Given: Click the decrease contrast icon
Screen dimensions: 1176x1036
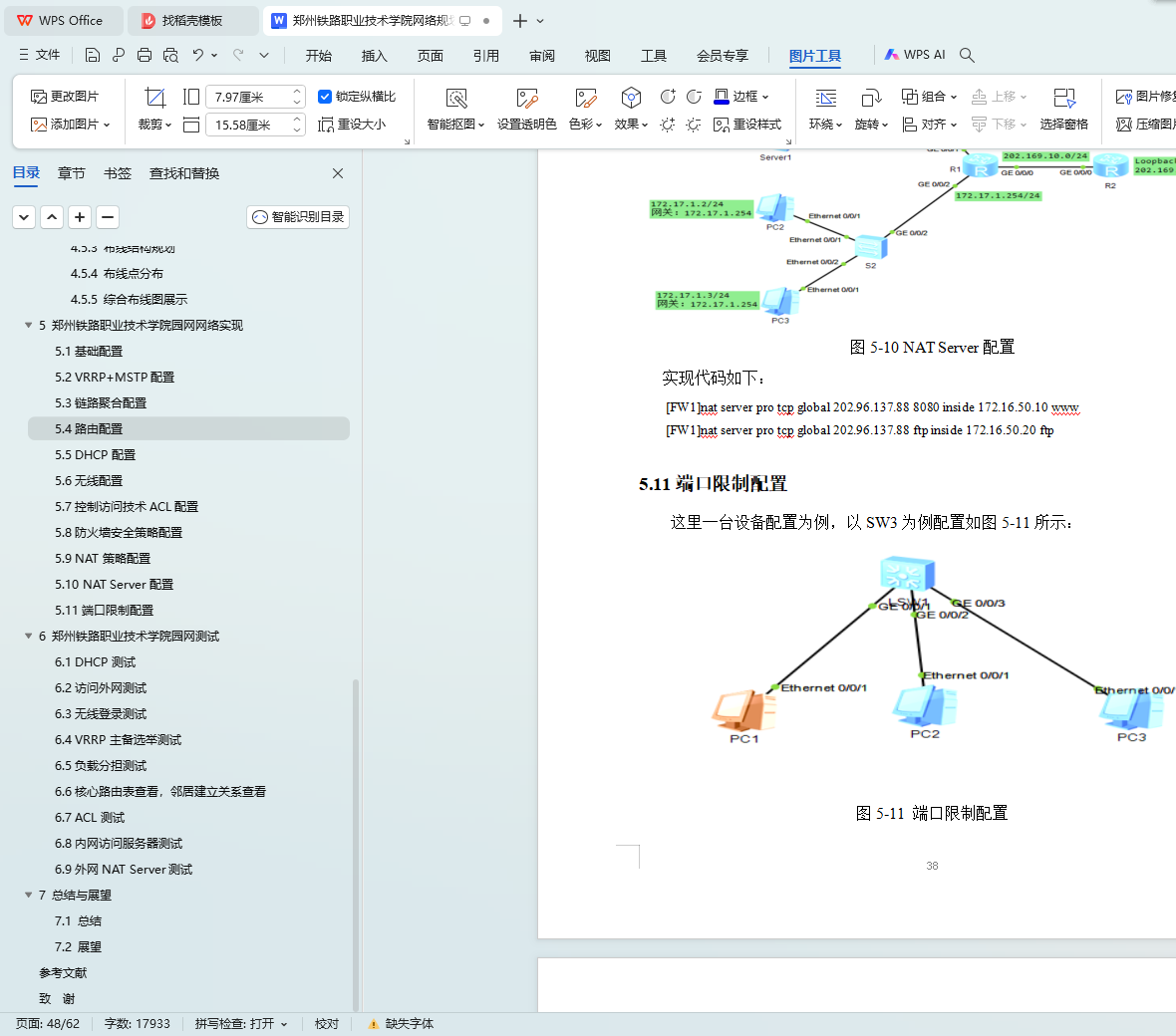Looking at the screenshot, I should (x=694, y=97).
